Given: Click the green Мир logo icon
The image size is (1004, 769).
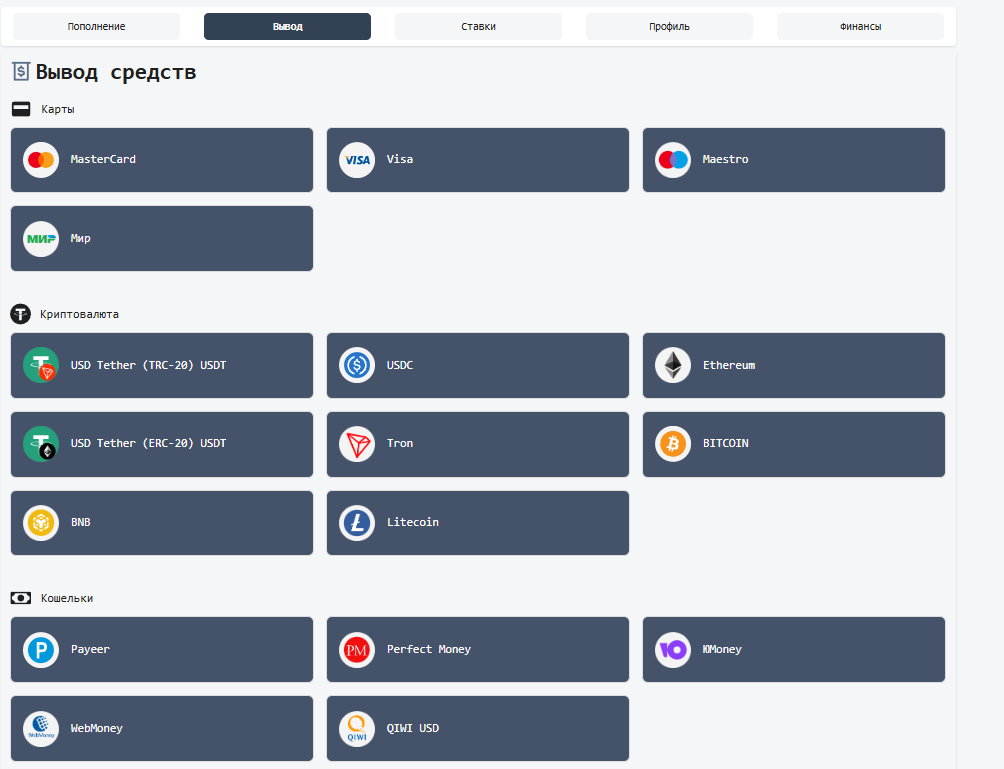Looking at the screenshot, I should pos(41,239).
